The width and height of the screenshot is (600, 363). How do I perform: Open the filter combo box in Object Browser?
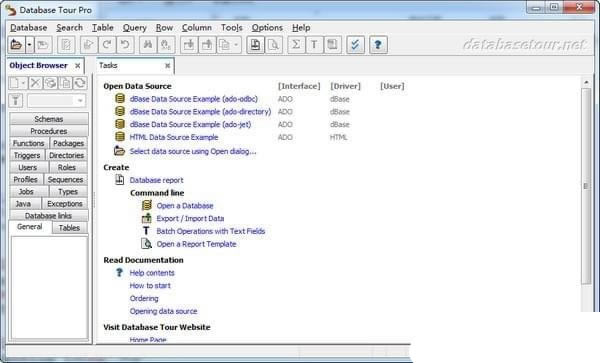click(57, 101)
